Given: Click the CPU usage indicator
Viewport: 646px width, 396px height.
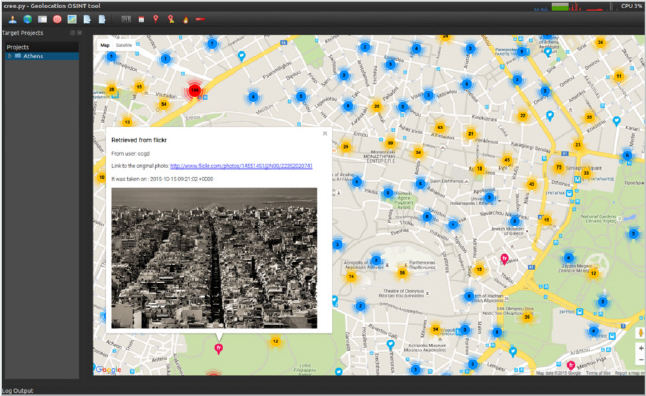Looking at the screenshot, I should 631,6.
